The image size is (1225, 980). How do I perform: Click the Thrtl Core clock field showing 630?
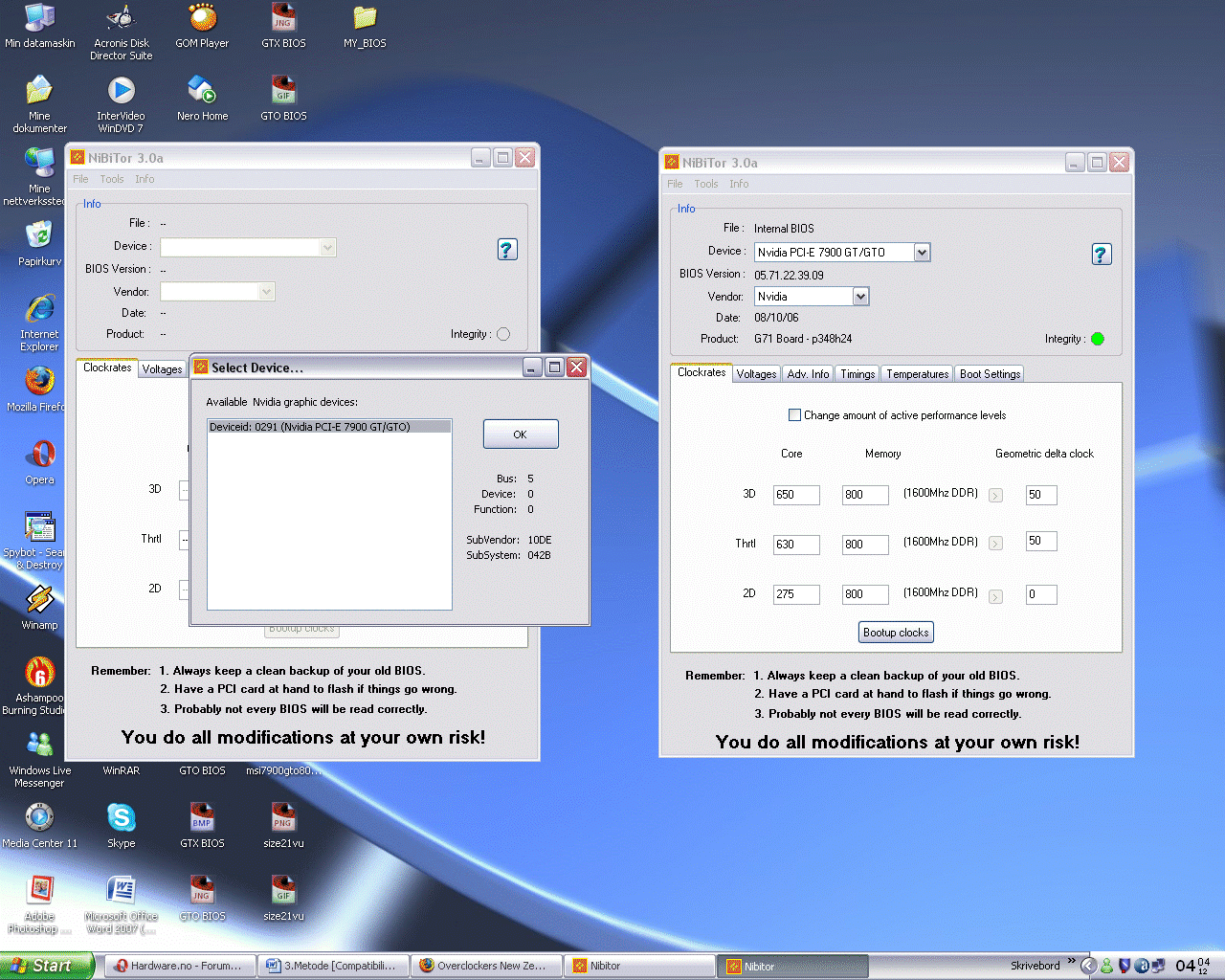tap(796, 545)
